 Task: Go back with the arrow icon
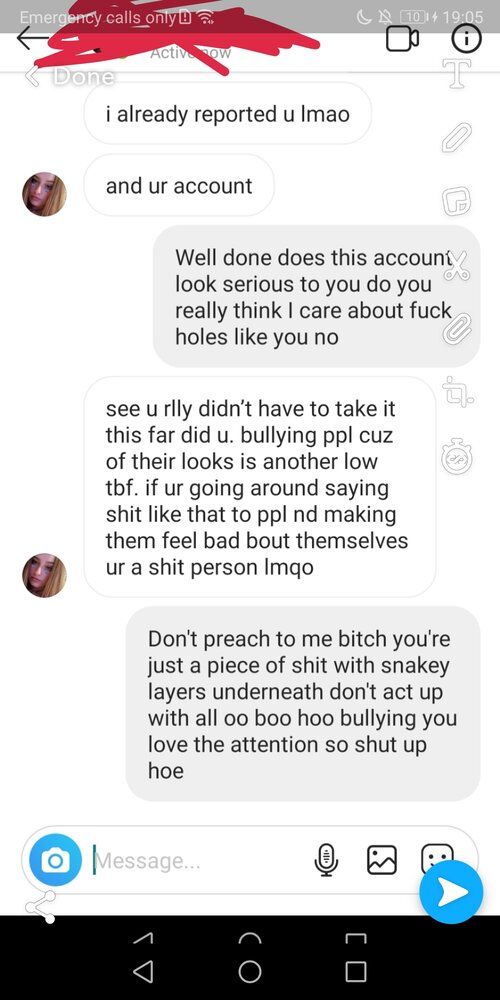coord(31,39)
